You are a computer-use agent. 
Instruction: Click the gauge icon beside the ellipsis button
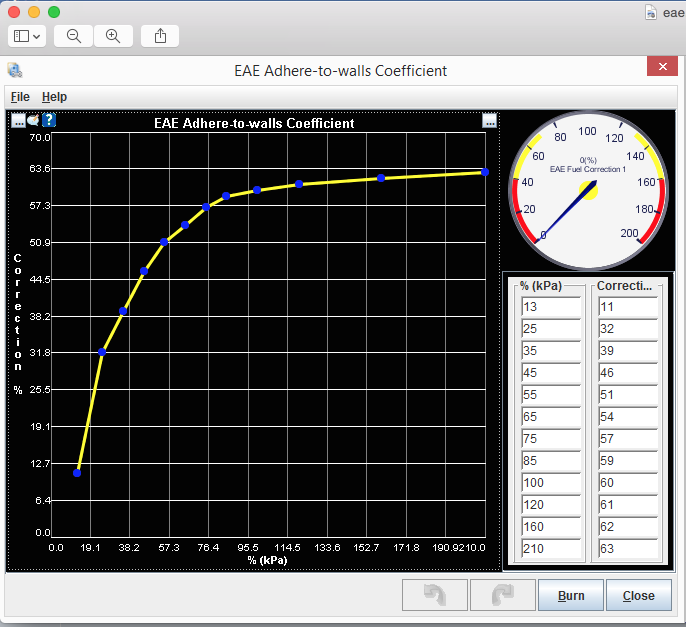tap(33, 121)
